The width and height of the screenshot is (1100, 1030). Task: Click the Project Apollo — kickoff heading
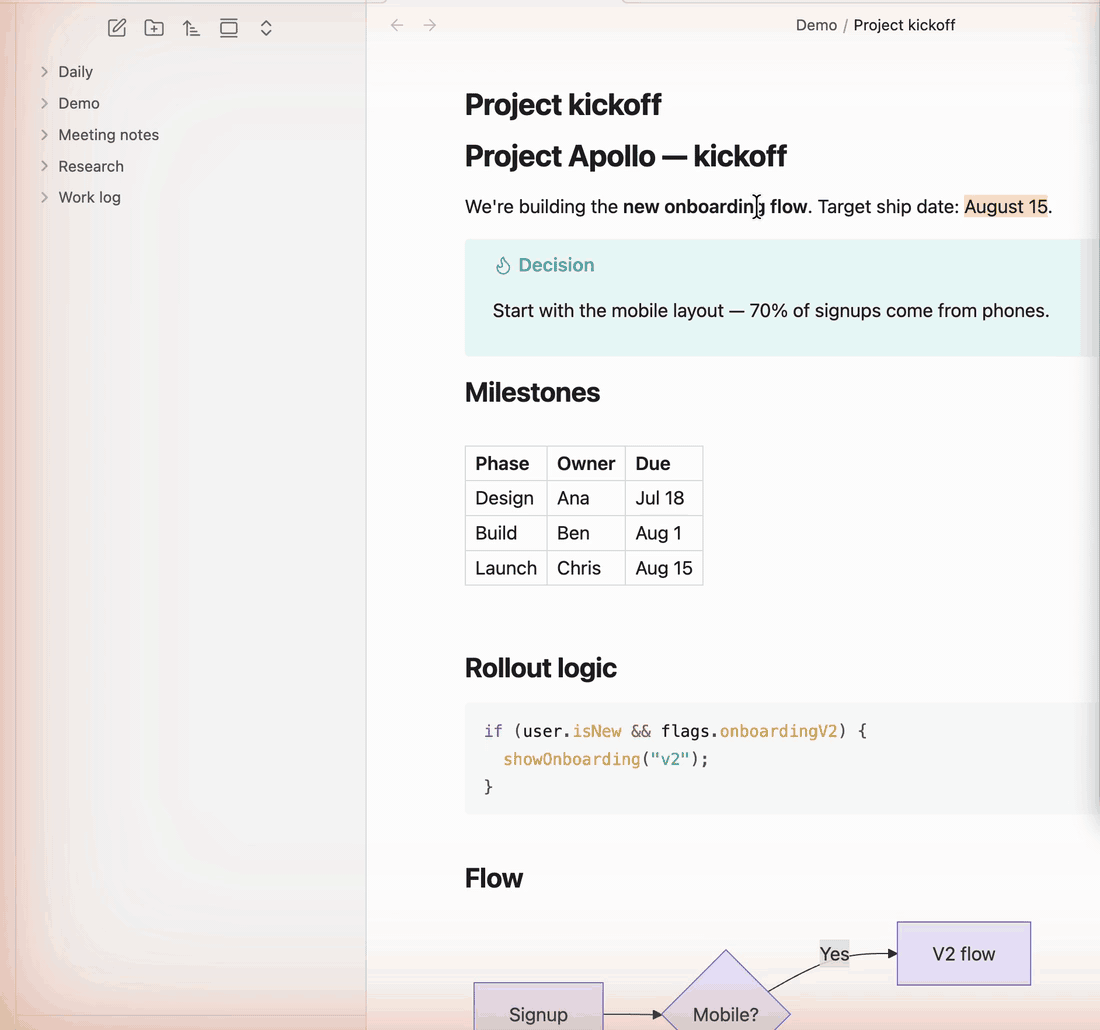(626, 156)
